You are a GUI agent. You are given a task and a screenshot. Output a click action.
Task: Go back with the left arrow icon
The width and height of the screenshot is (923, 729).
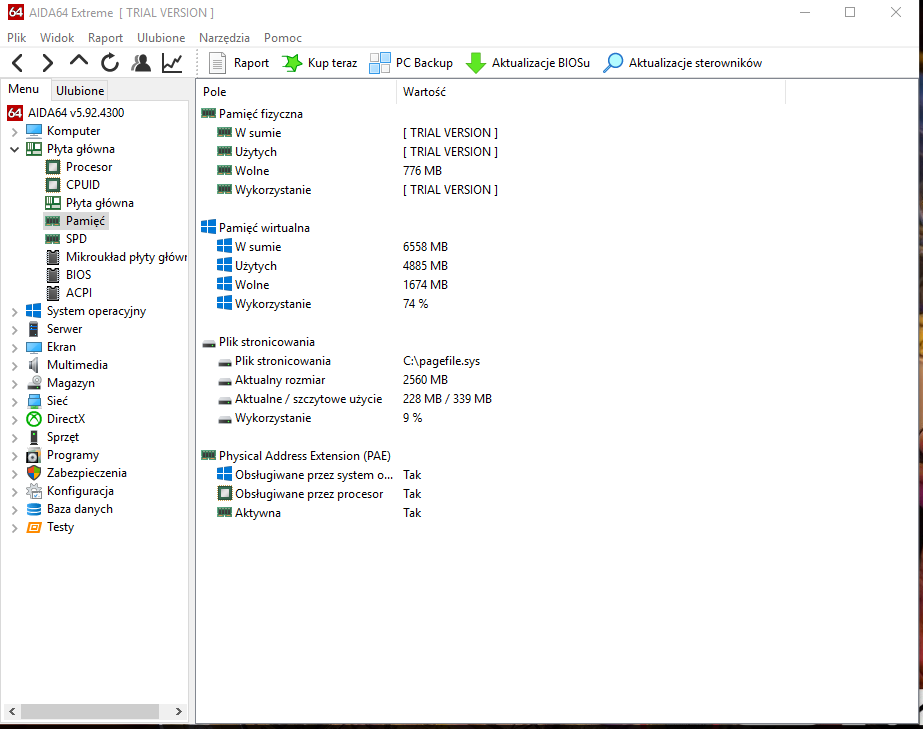(x=18, y=62)
